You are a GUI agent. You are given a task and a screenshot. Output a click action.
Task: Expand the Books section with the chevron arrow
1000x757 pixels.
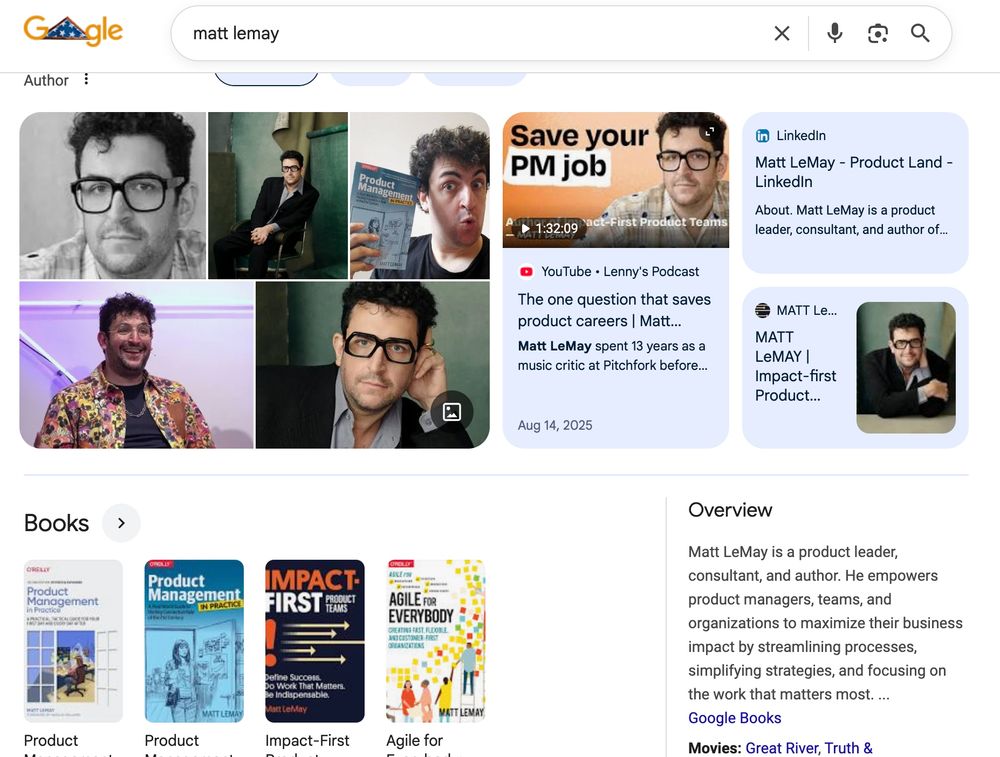click(x=121, y=522)
